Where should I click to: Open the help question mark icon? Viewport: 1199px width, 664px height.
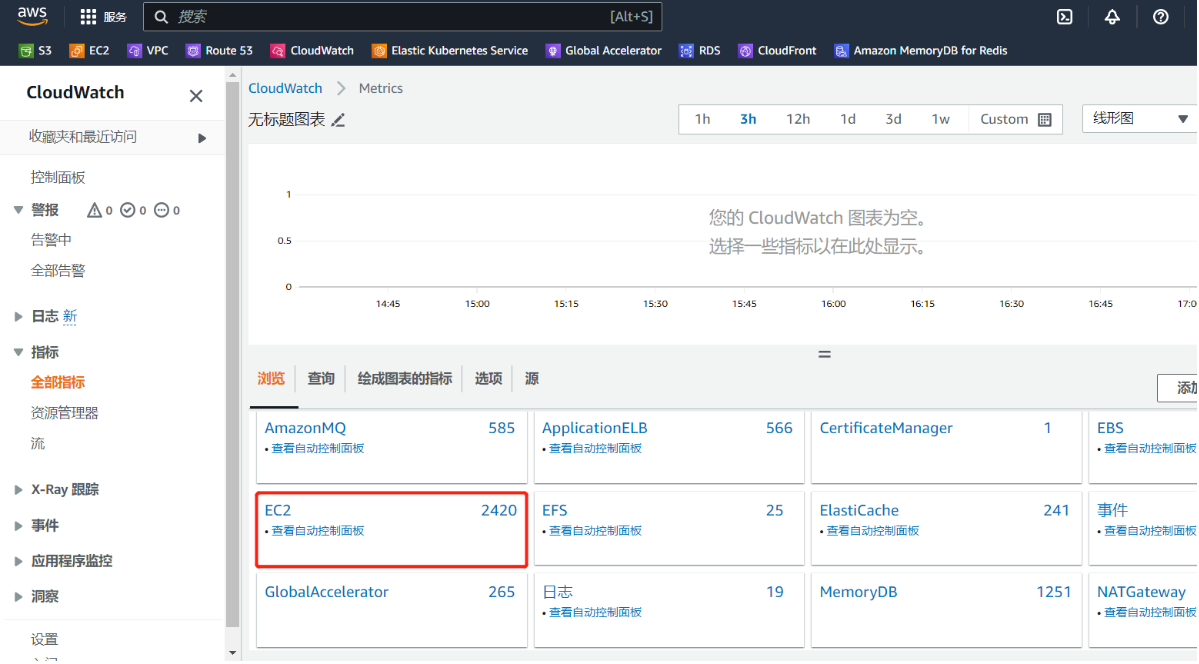1160,17
